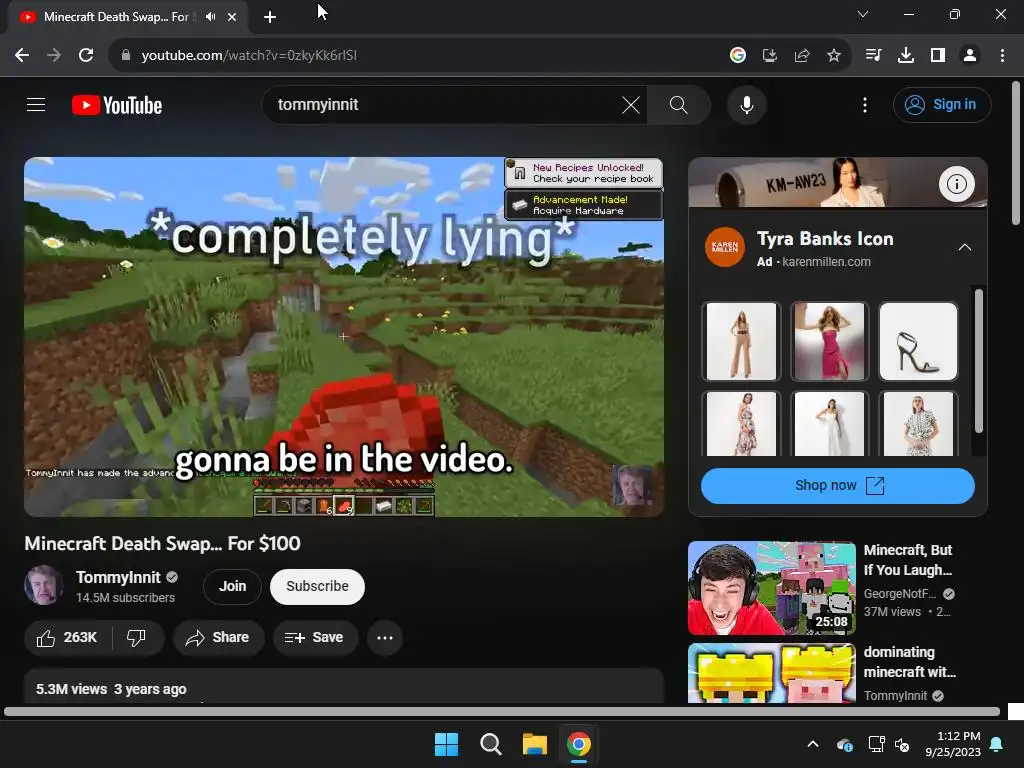1024x768 pixels.
Task: Click karenmillen.com ad link
Action: [x=826, y=262]
